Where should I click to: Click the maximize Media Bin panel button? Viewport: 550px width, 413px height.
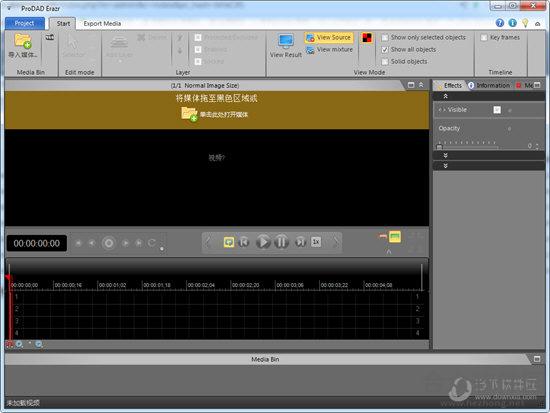coord(537,359)
